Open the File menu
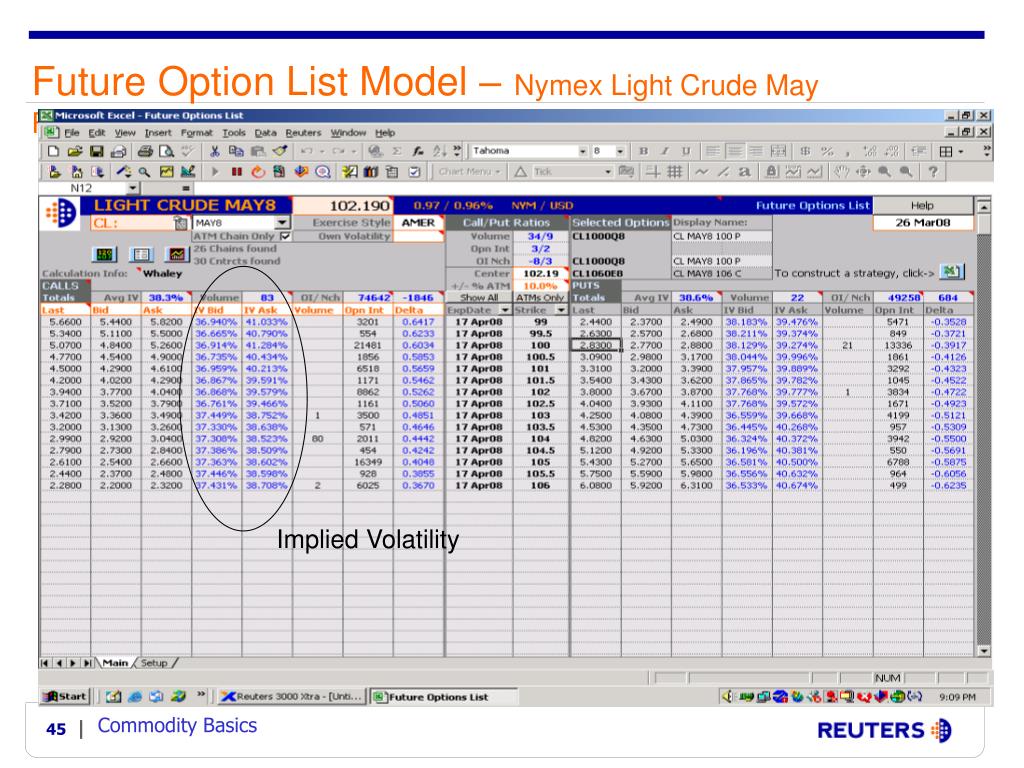1024x768 pixels. 72,133
